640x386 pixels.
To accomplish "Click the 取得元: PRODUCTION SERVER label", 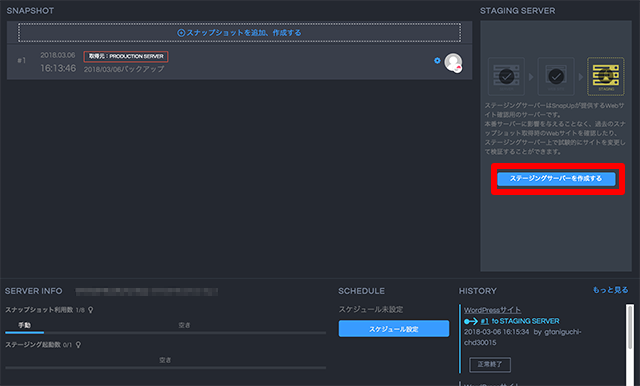I will point(126,56).
